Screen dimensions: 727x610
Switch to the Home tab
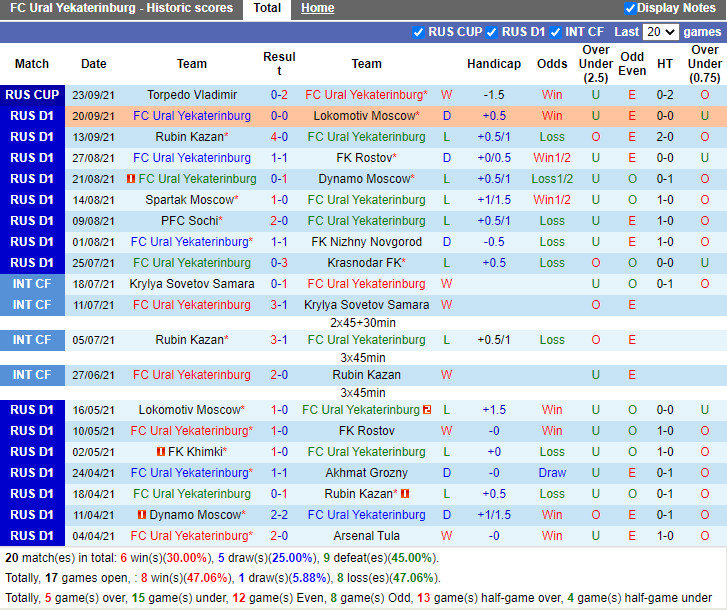(x=318, y=8)
